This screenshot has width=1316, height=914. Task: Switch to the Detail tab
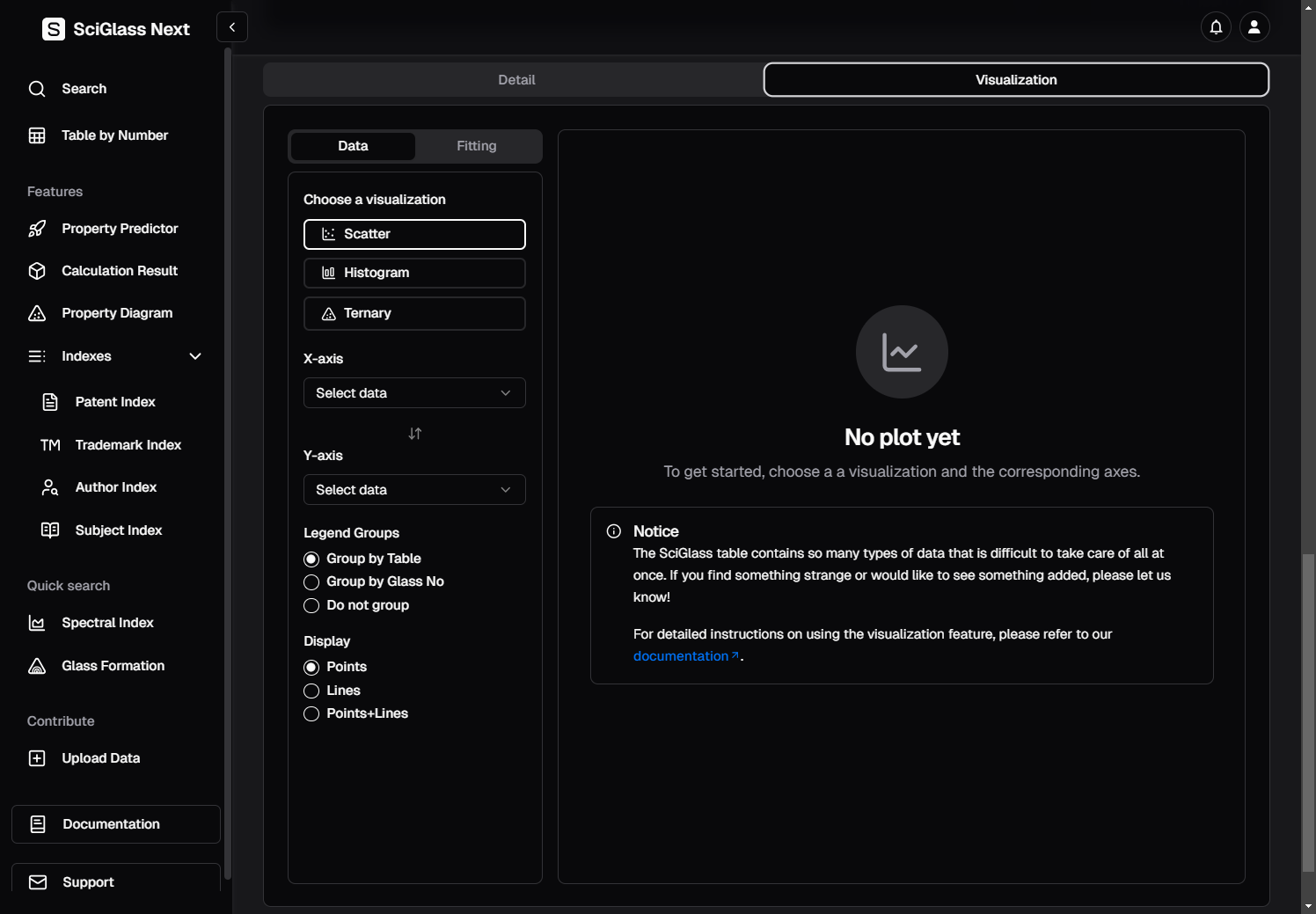coord(516,80)
